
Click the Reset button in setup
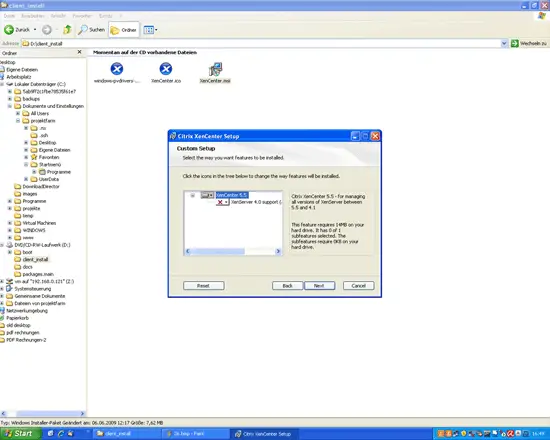coord(203,286)
